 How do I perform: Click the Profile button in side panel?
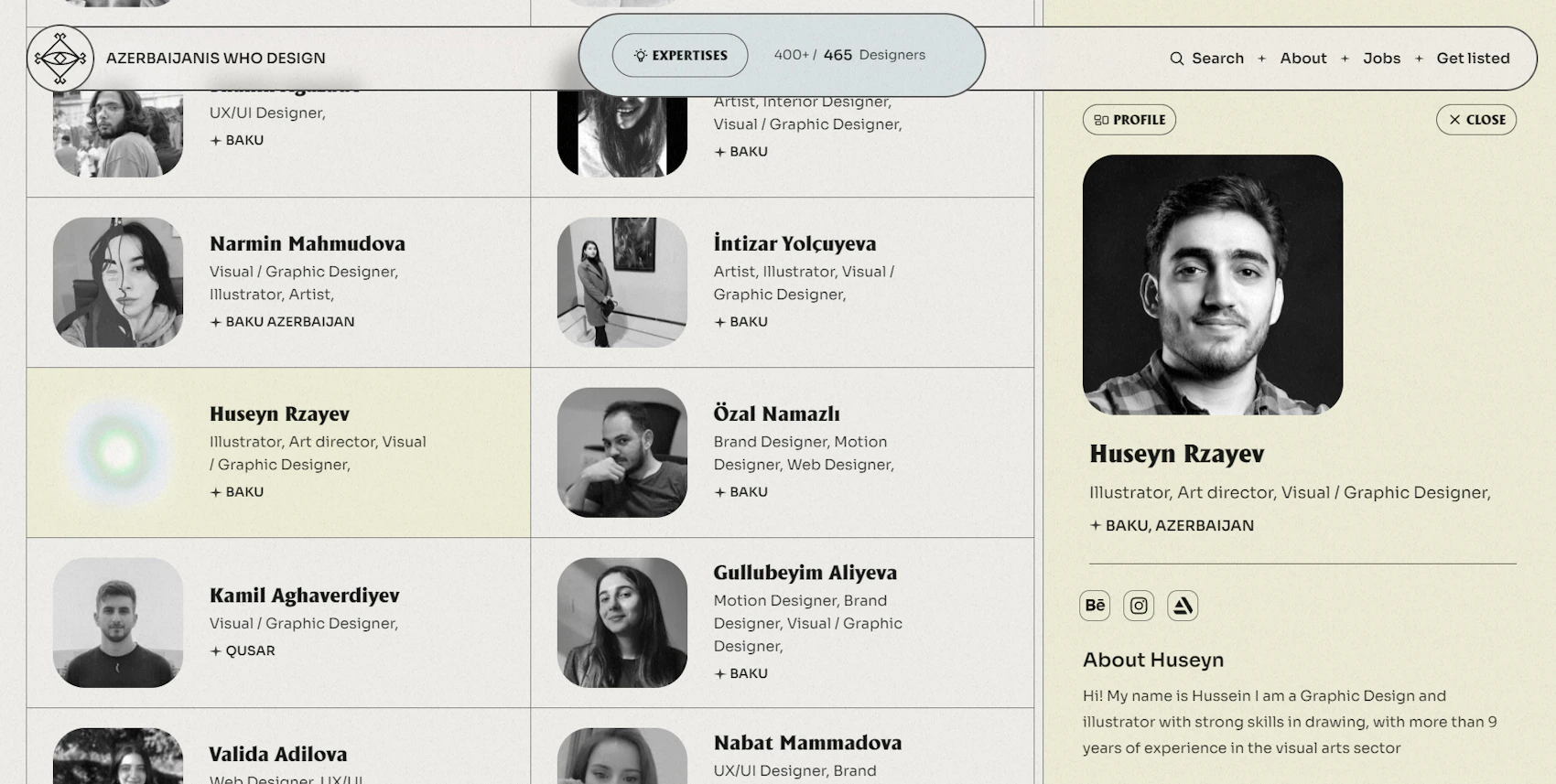(1129, 120)
